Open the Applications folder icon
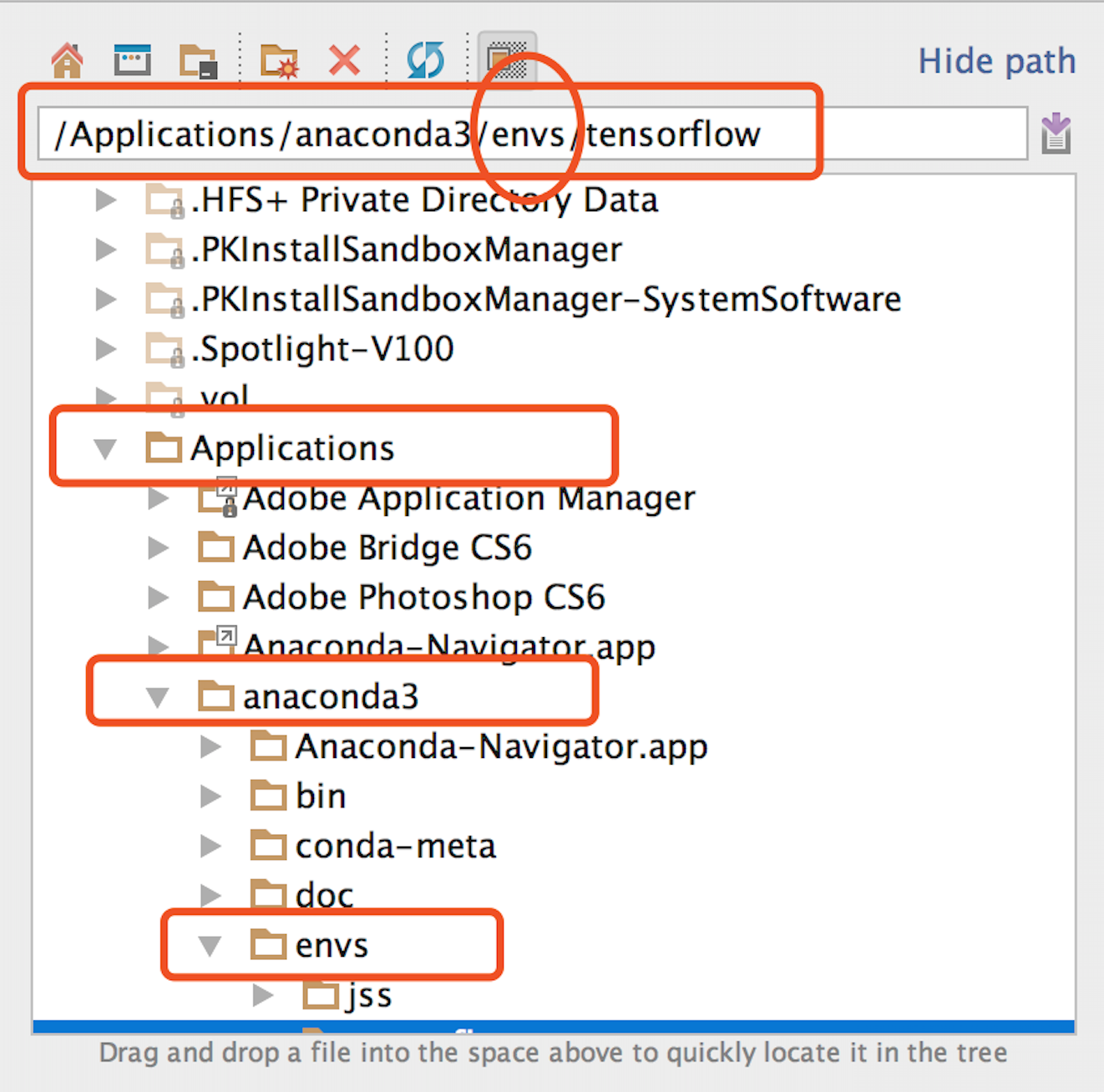1104x1092 pixels. pyautogui.click(x=167, y=447)
